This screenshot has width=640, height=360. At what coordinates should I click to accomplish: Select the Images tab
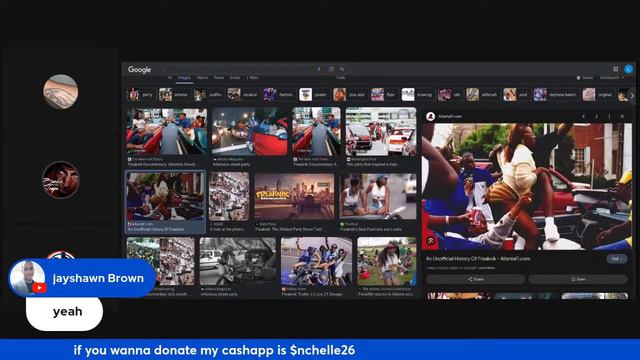pyautogui.click(x=184, y=78)
